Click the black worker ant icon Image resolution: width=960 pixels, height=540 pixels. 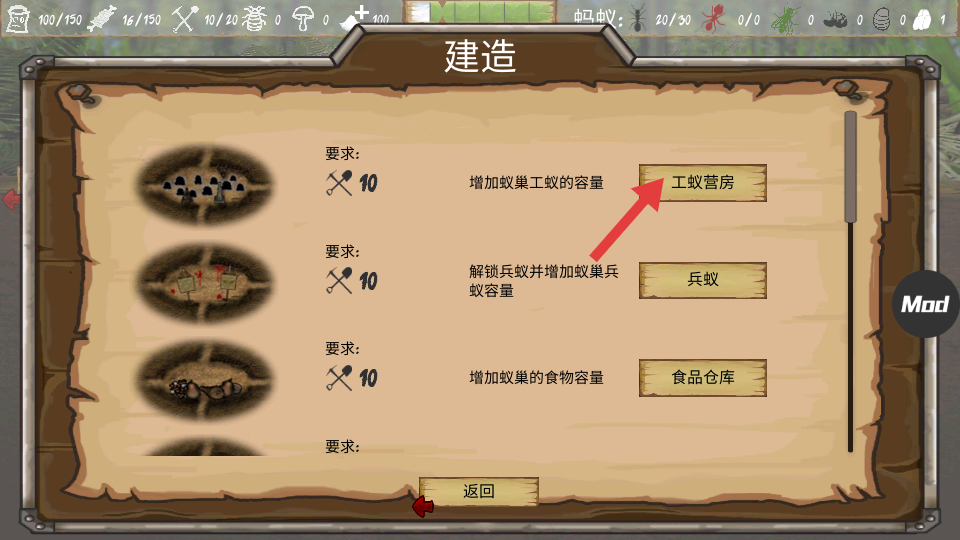pyautogui.click(x=637, y=18)
